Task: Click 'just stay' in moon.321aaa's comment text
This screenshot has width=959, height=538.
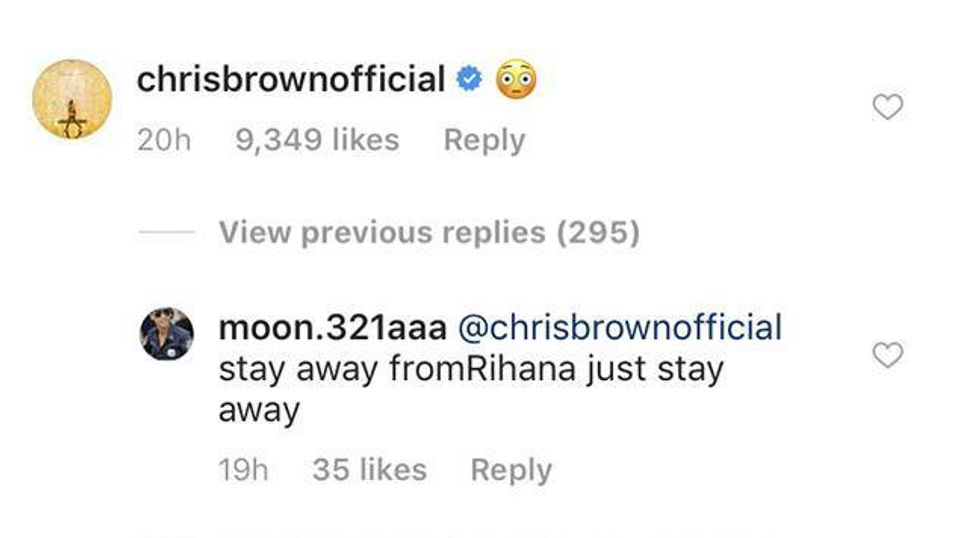Action: point(655,371)
